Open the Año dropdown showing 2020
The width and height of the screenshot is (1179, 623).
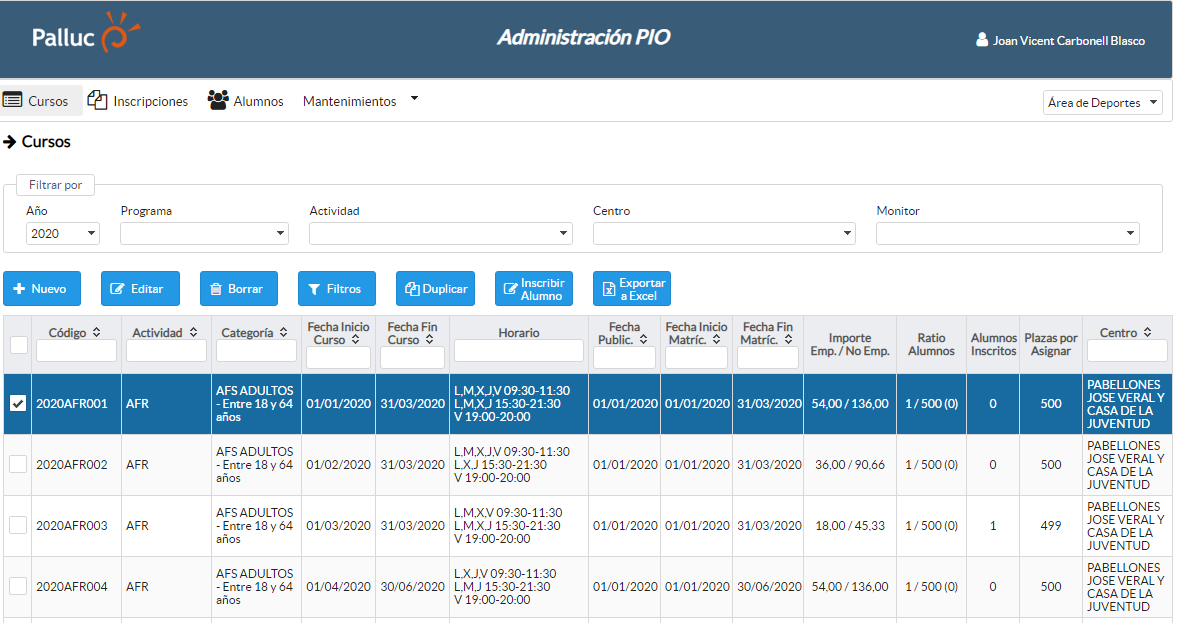click(x=63, y=234)
